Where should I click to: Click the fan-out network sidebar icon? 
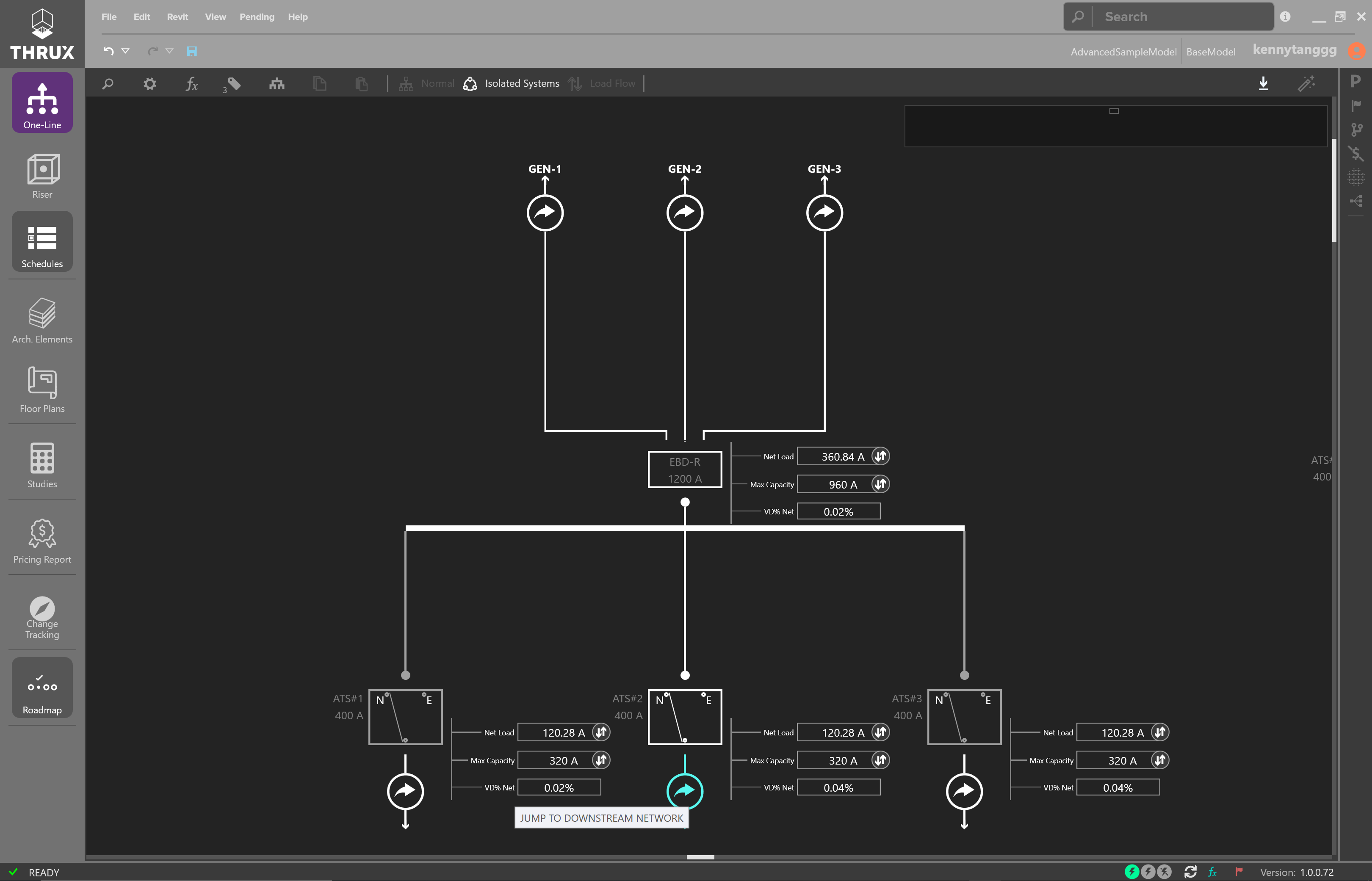(1356, 201)
